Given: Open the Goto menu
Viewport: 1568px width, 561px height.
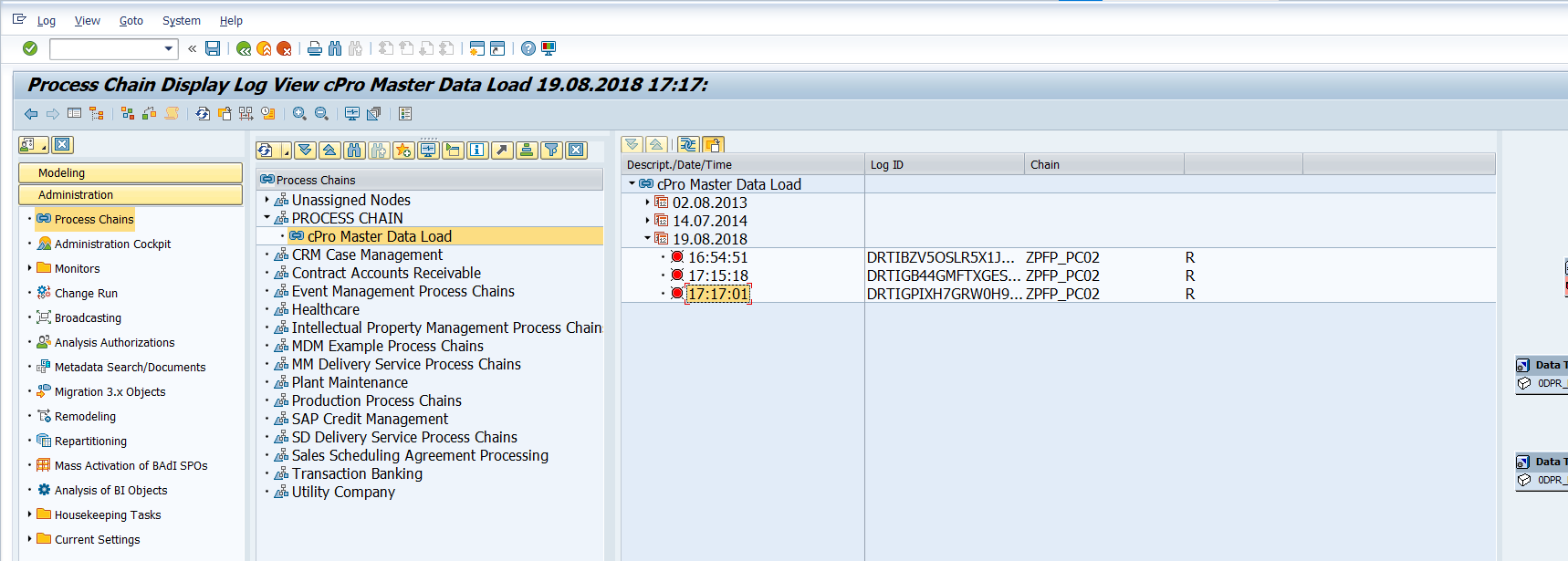Looking at the screenshot, I should click(131, 20).
